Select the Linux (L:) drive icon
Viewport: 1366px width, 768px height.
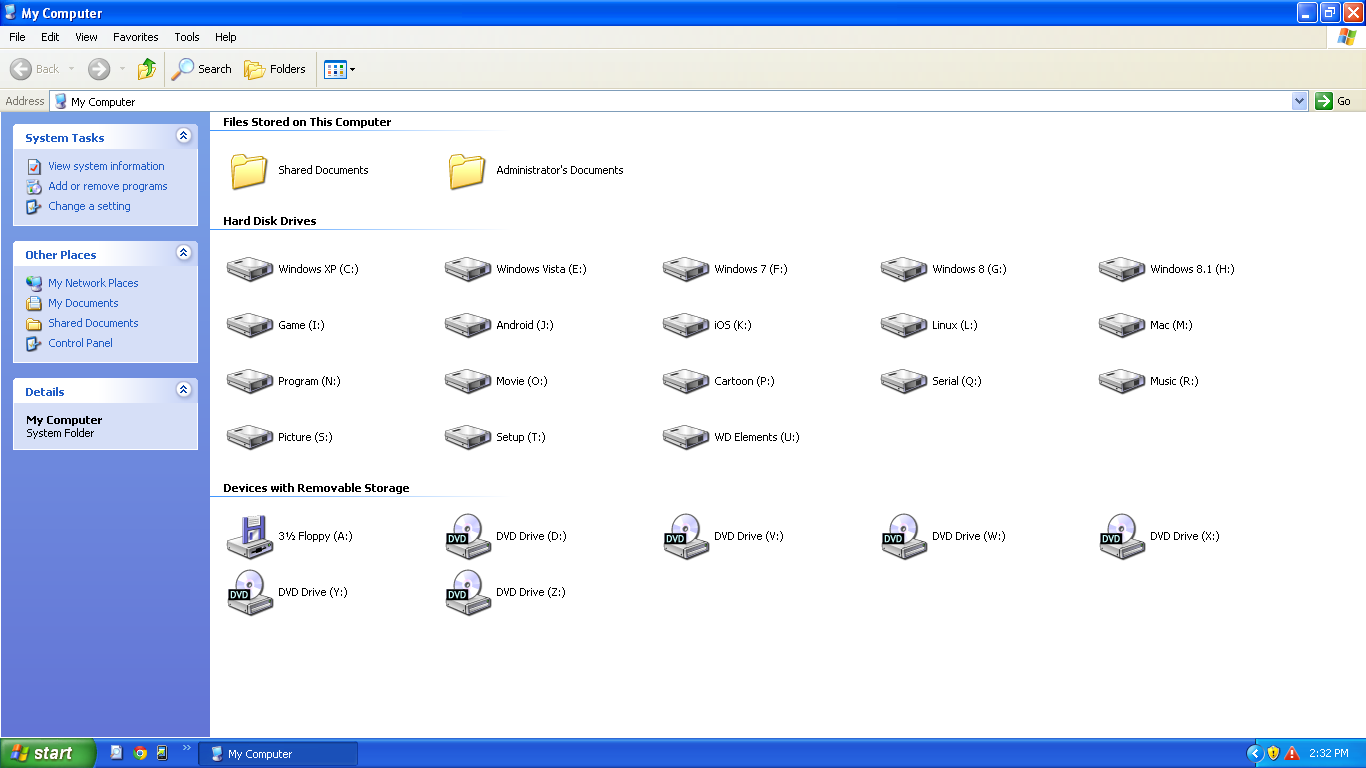[904, 325]
